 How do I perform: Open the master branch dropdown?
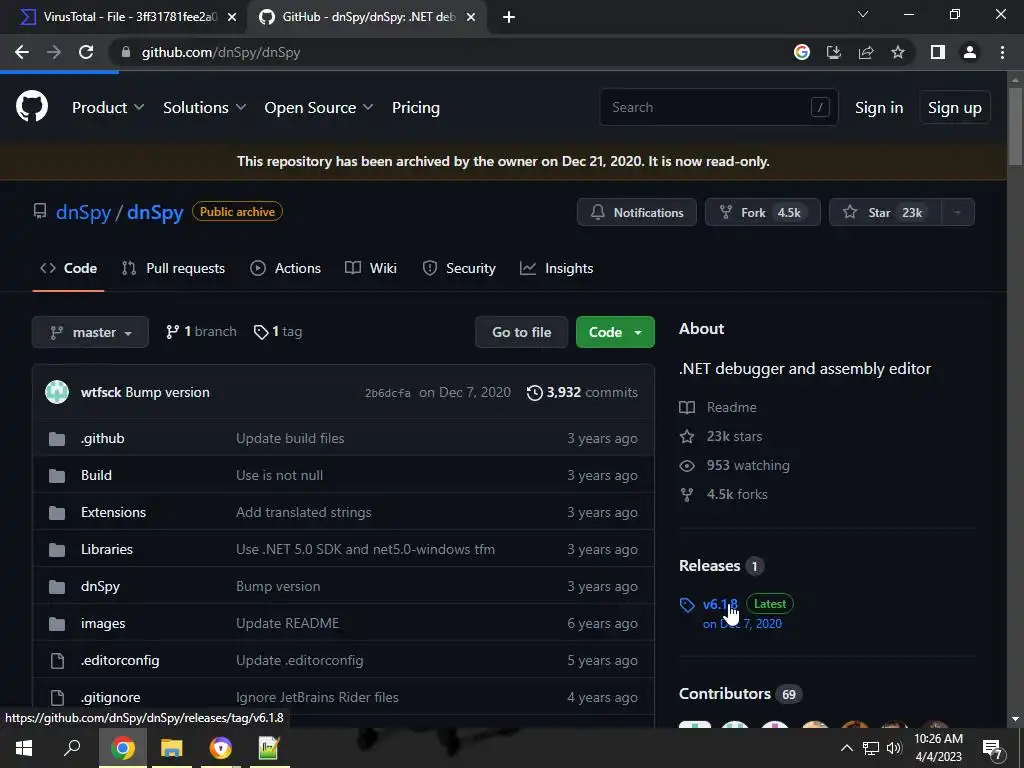[x=90, y=332]
